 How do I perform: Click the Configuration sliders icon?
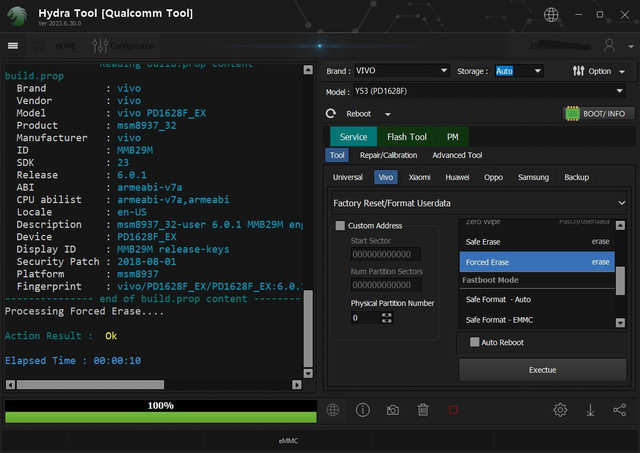tap(100, 46)
